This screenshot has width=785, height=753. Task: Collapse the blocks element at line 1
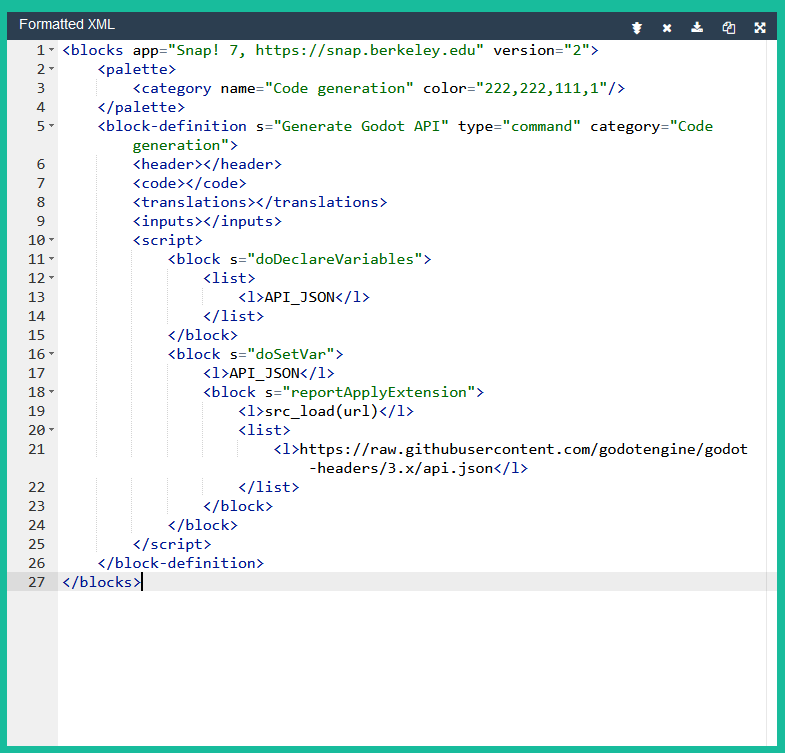click(52, 50)
